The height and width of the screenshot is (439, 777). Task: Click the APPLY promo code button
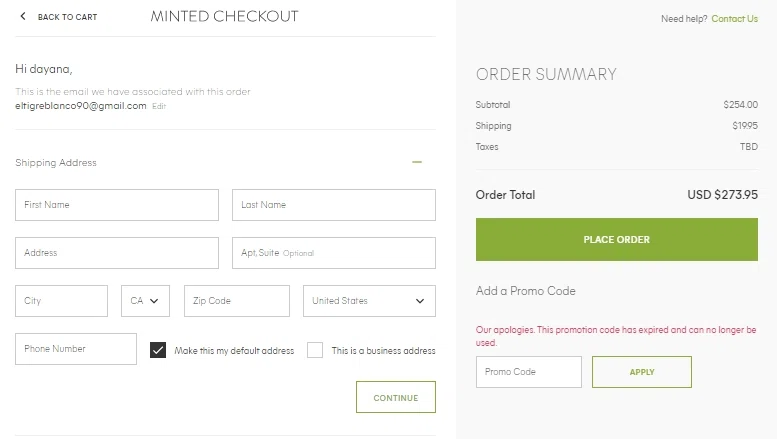[x=642, y=372]
